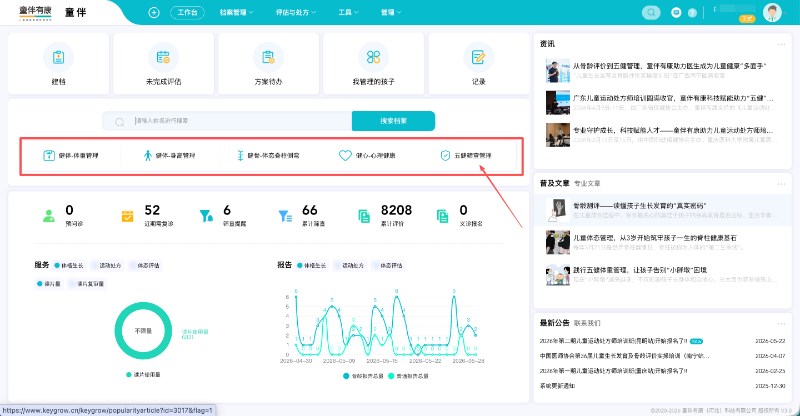
Task: Click the search icon in the top header
Action: pos(651,13)
